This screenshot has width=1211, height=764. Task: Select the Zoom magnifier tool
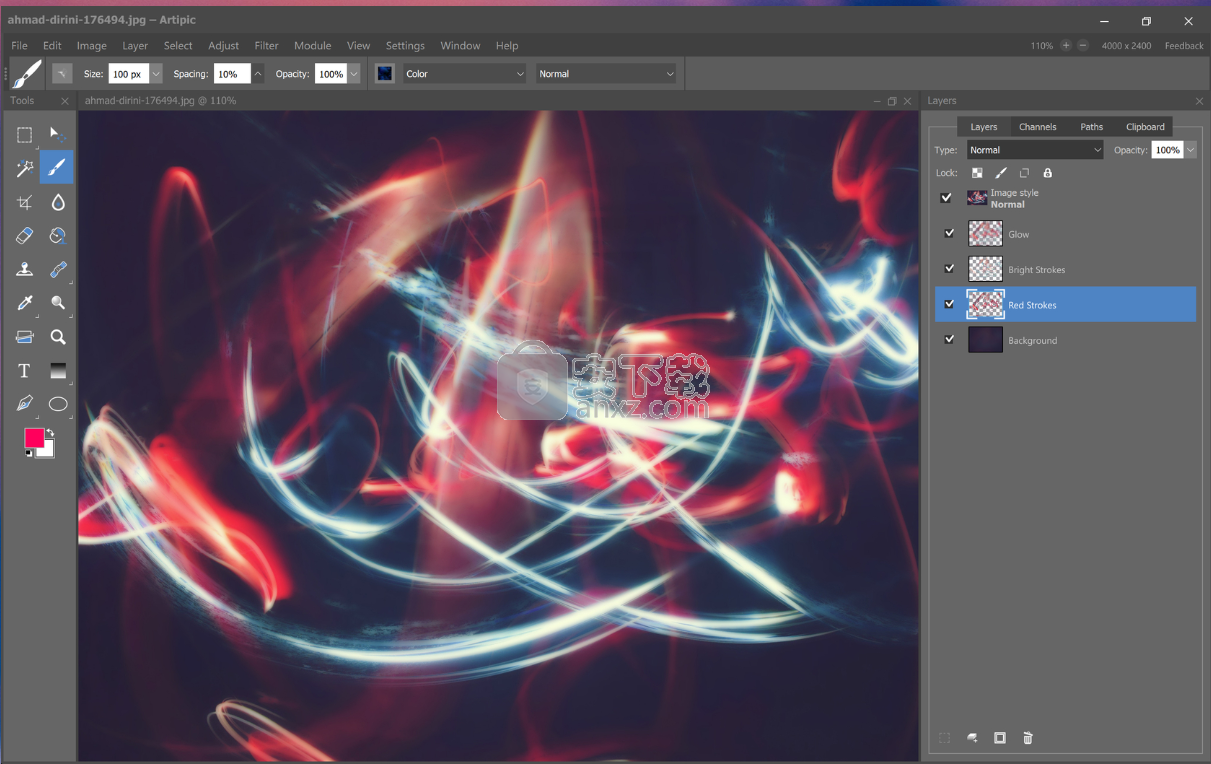[x=58, y=337]
